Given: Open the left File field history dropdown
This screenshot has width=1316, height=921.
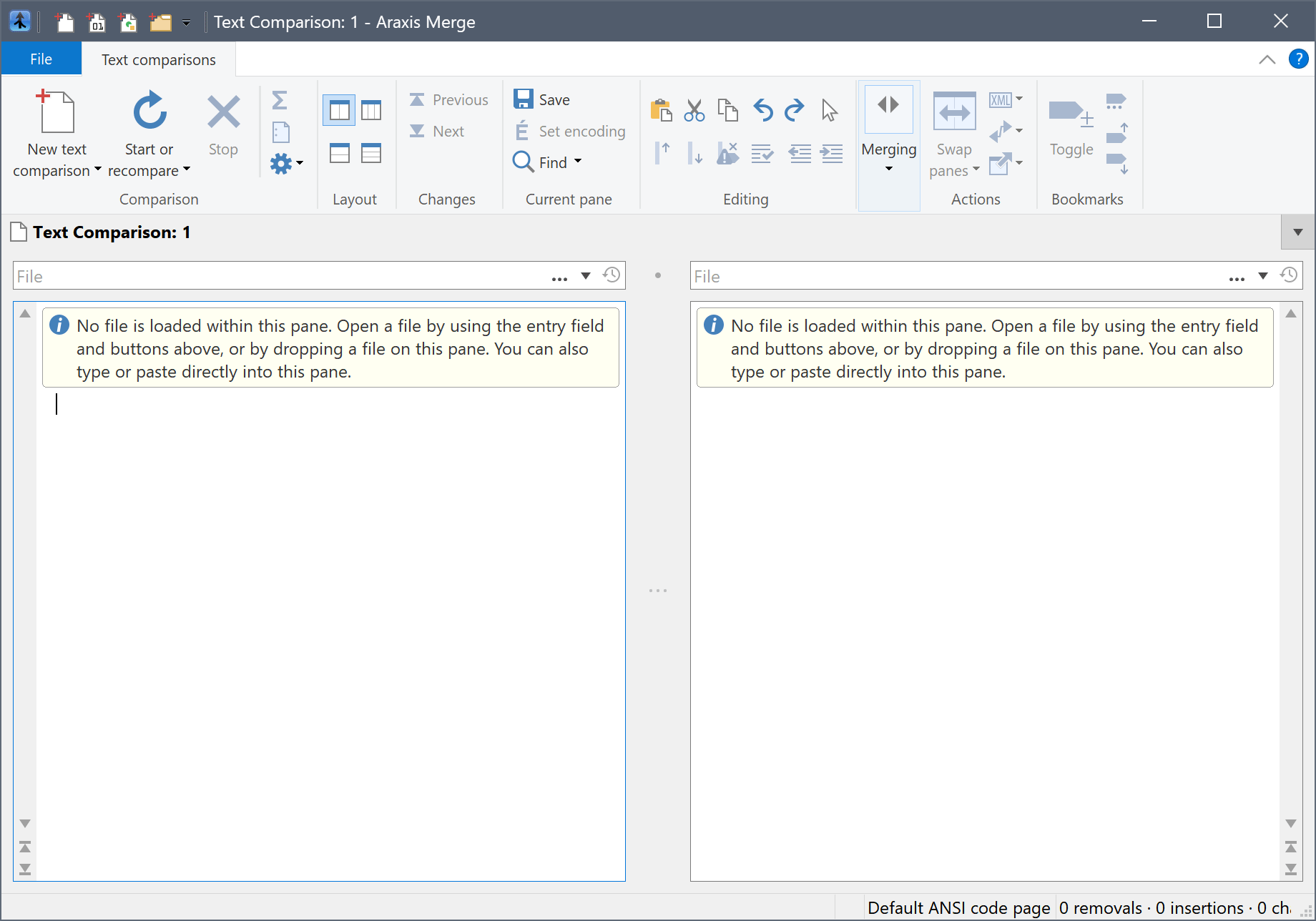Looking at the screenshot, I should click(586, 275).
